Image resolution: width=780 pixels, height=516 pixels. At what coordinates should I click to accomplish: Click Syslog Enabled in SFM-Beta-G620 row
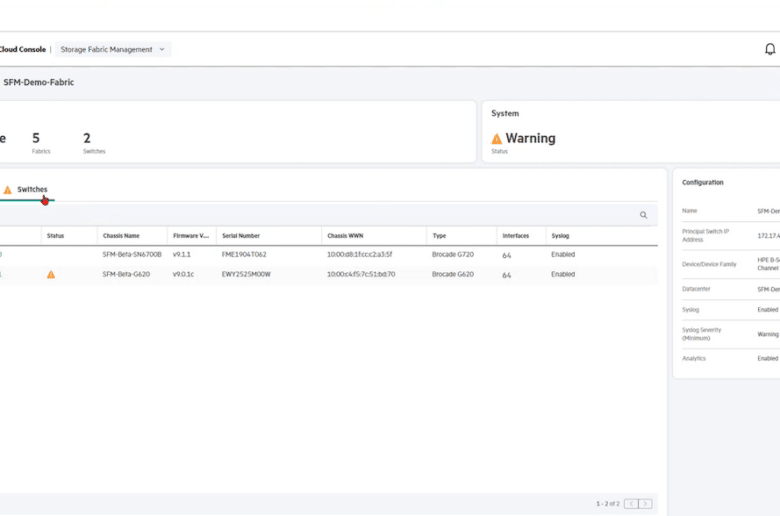pos(563,274)
